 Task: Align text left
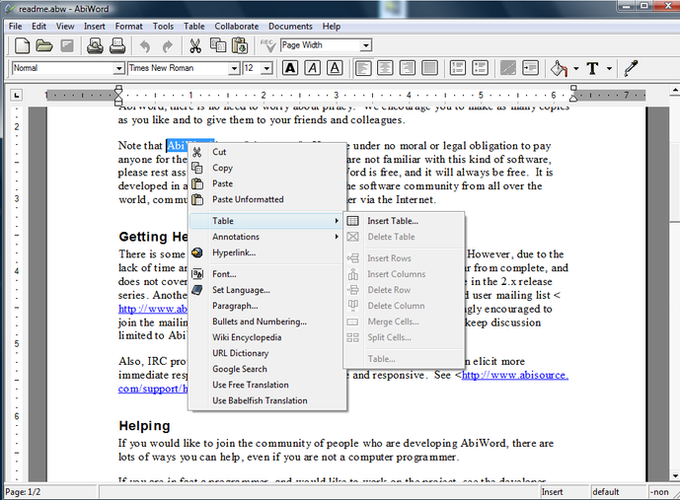pyautogui.click(x=363, y=68)
